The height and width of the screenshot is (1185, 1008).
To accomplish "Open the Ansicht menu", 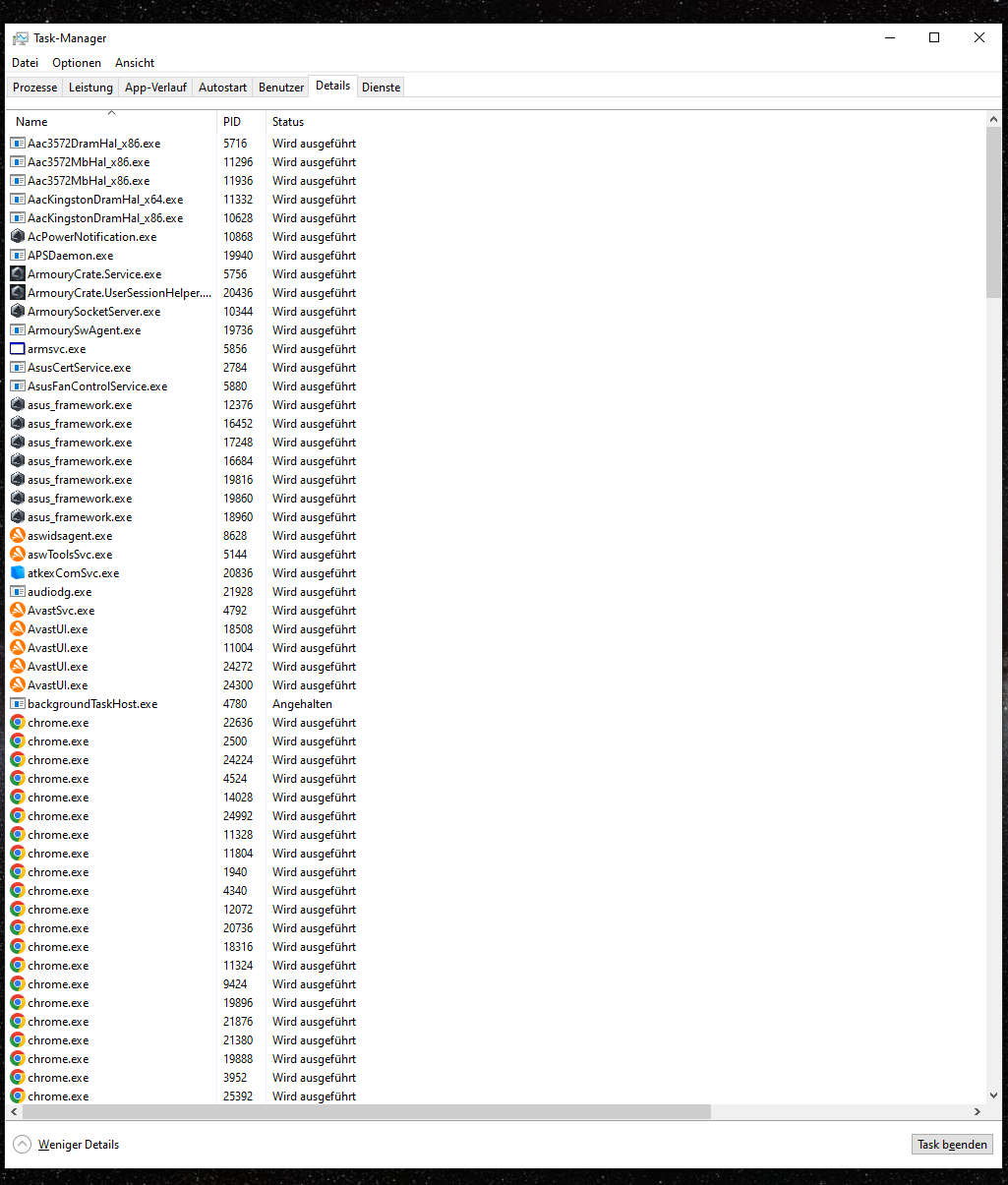I will (135, 63).
